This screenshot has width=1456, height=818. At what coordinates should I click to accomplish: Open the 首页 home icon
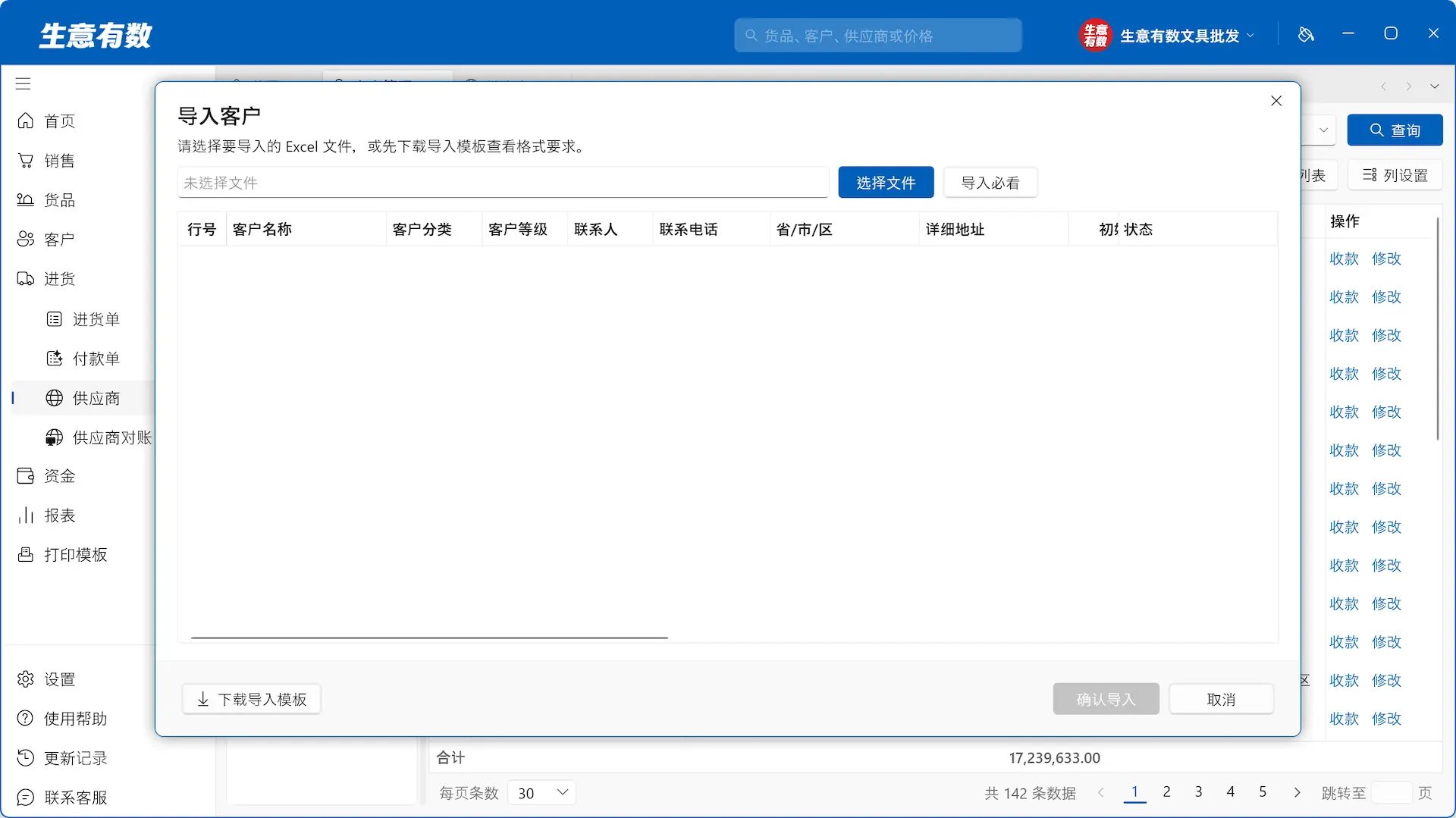[26, 121]
